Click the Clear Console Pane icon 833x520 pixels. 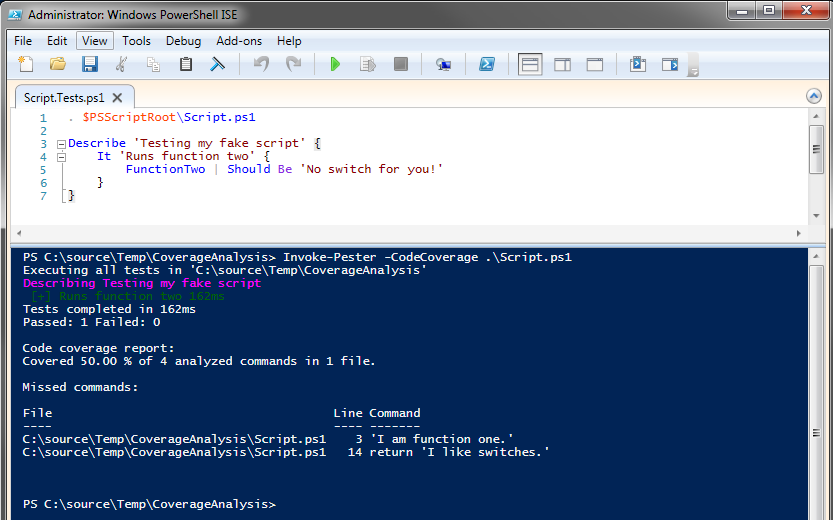tap(217, 64)
